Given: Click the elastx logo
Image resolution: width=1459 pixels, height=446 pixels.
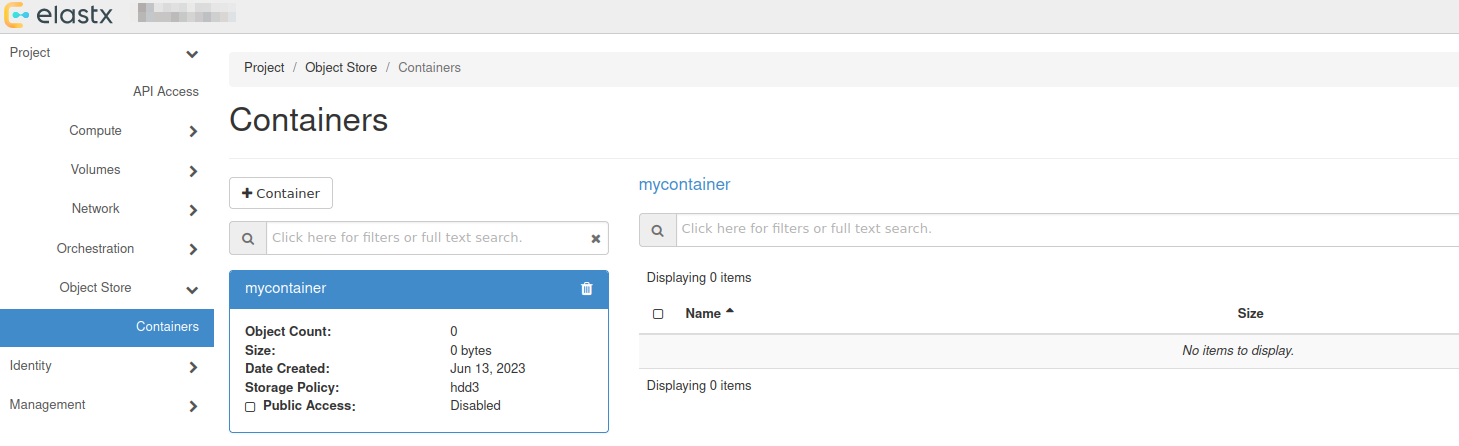Looking at the screenshot, I should coord(58,15).
